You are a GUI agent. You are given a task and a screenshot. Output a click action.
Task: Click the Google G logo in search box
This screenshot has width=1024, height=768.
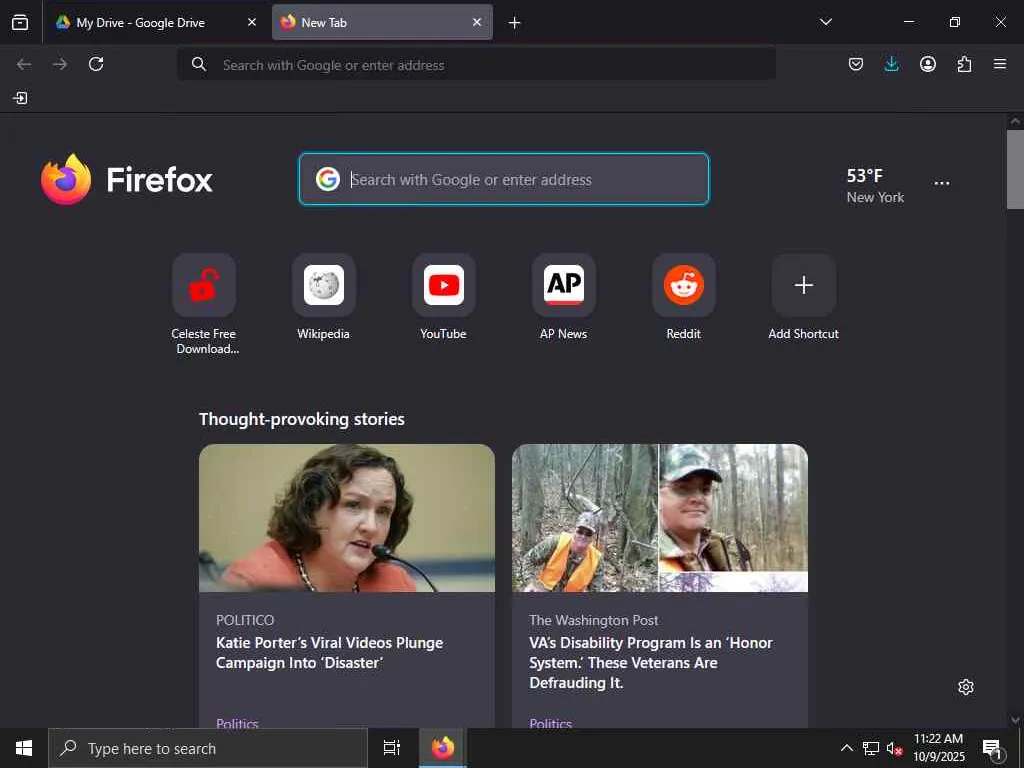328,179
